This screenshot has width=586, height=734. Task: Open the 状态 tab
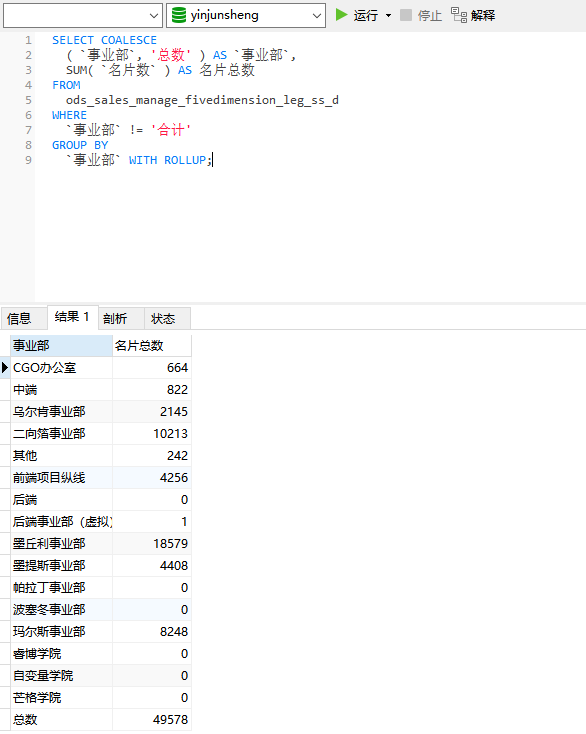(x=163, y=318)
